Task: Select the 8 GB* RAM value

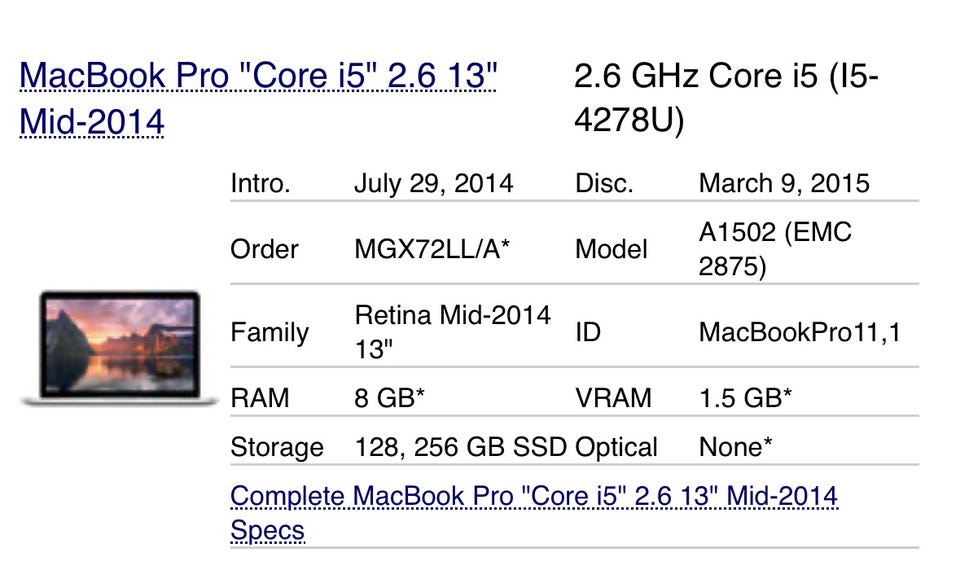Action: point(390,398)
